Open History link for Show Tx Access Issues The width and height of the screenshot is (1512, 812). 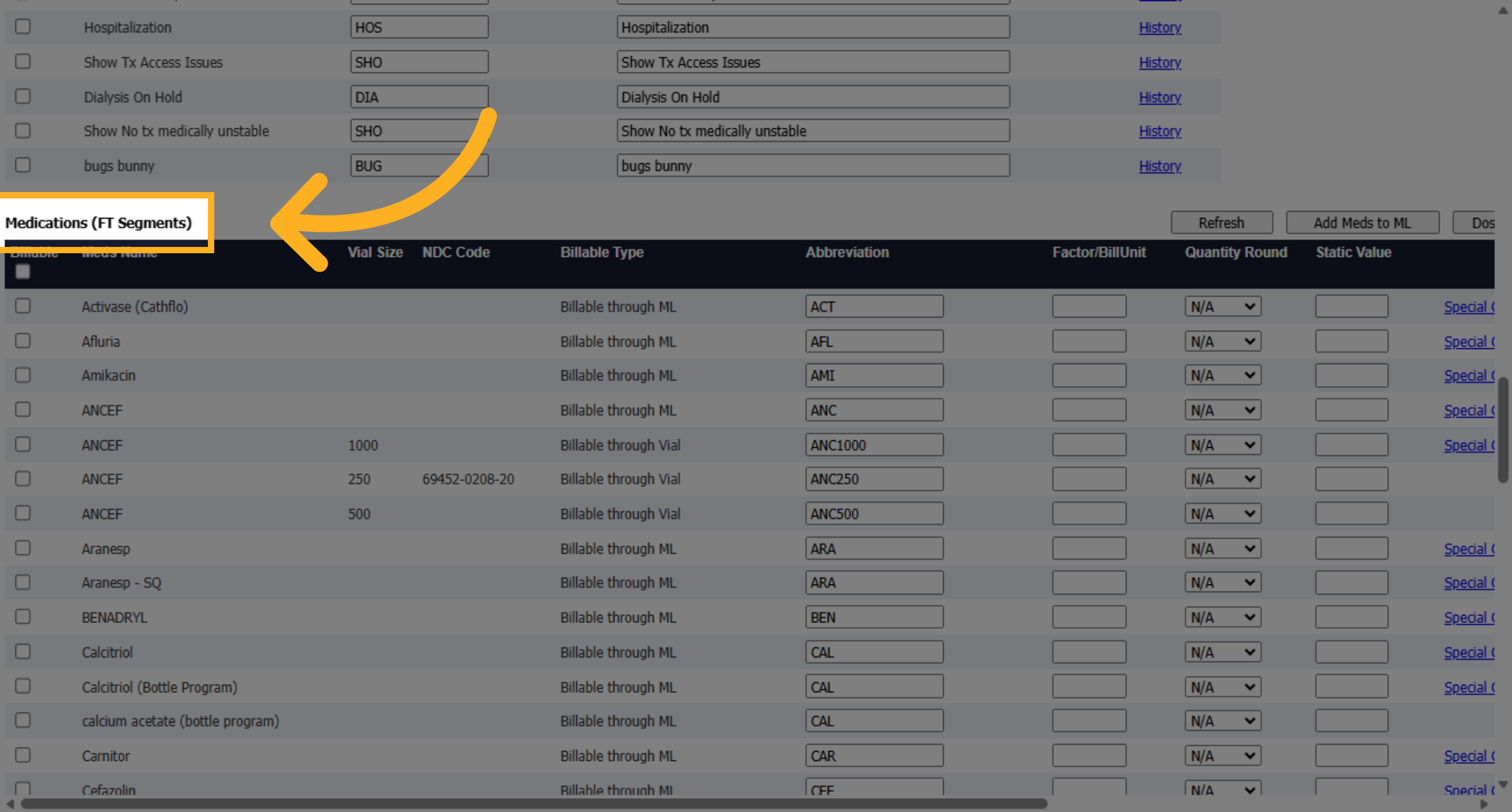click(x=1160, y=62)
